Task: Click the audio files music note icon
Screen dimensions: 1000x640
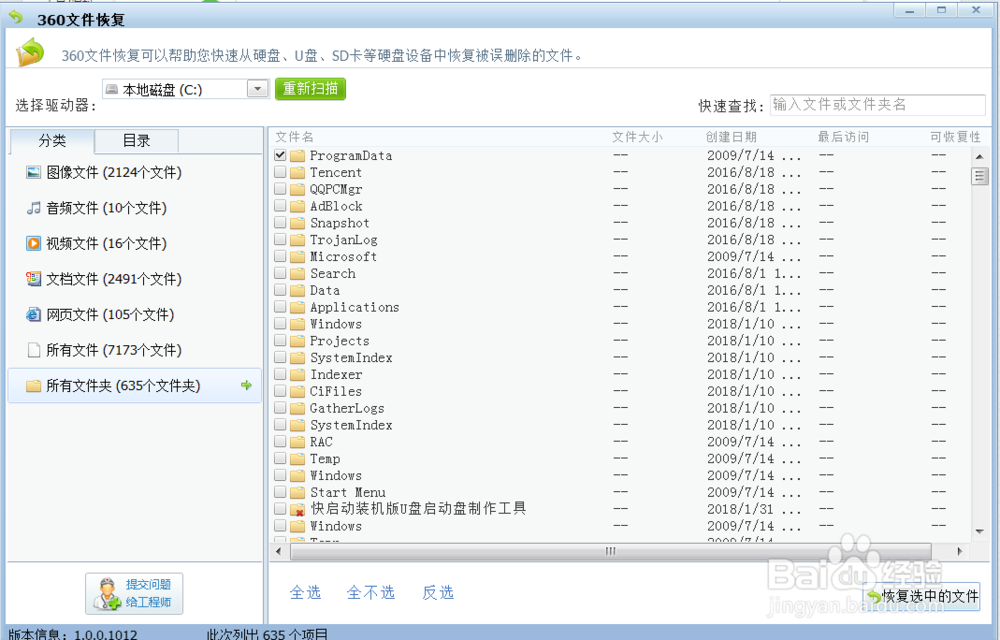Action: [33, 208]
